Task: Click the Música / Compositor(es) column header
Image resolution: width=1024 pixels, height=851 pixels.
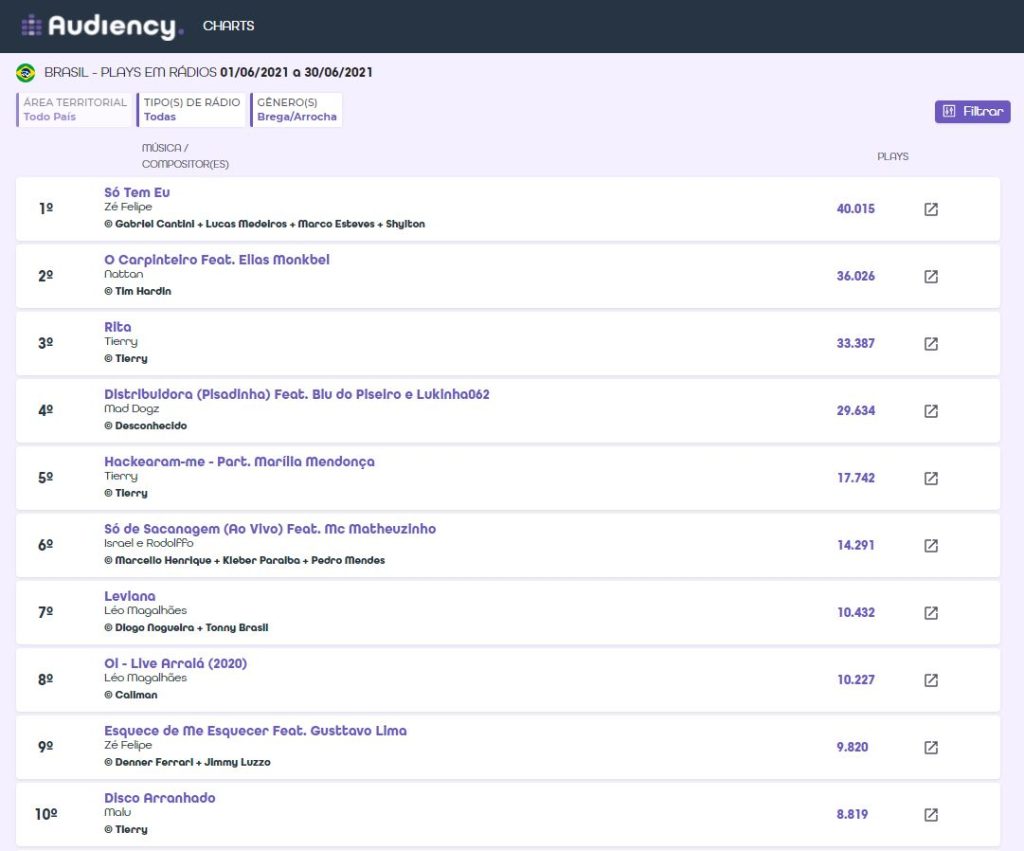Action: point(185,156)
